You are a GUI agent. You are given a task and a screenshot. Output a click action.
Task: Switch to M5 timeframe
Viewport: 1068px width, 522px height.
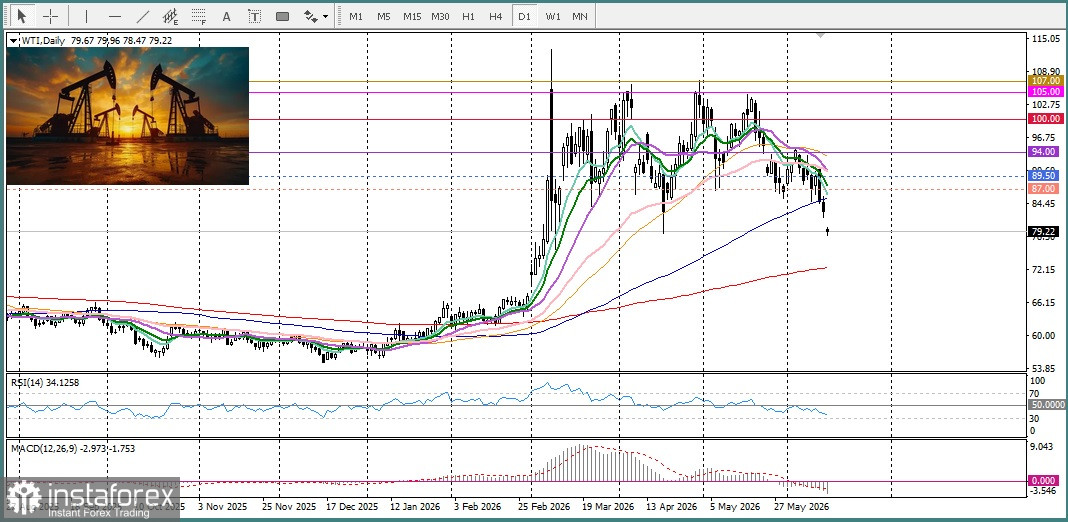click(x=383, y=16)
